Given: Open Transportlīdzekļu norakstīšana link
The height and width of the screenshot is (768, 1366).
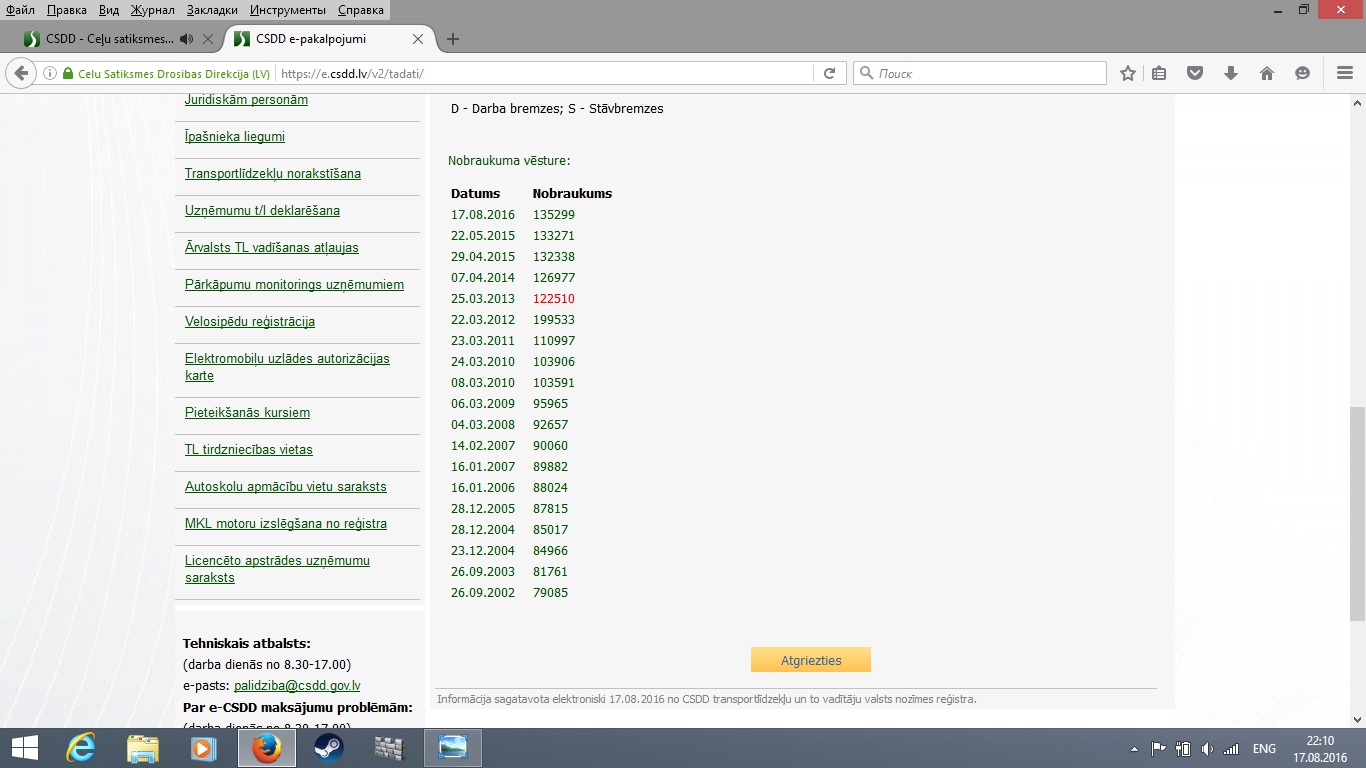Looking at the screenshot, I should [x=273, y=174].
